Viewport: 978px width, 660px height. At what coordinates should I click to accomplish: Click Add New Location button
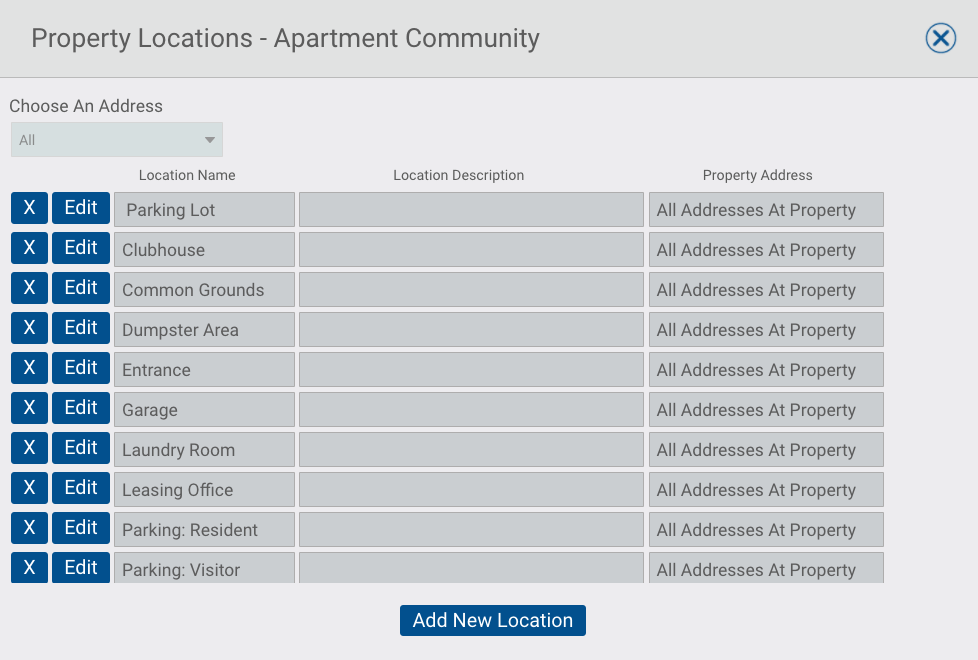pos(493,620)
